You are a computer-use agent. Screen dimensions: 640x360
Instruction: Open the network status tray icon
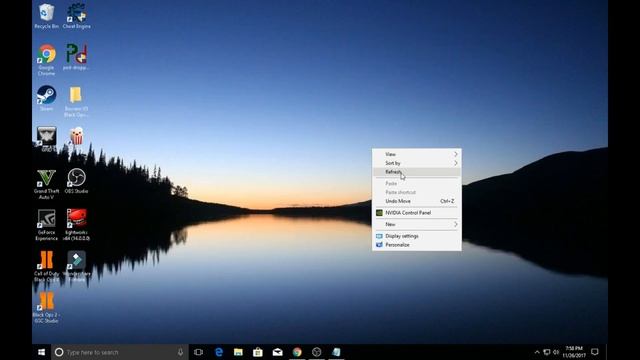[x=547, y=352]
